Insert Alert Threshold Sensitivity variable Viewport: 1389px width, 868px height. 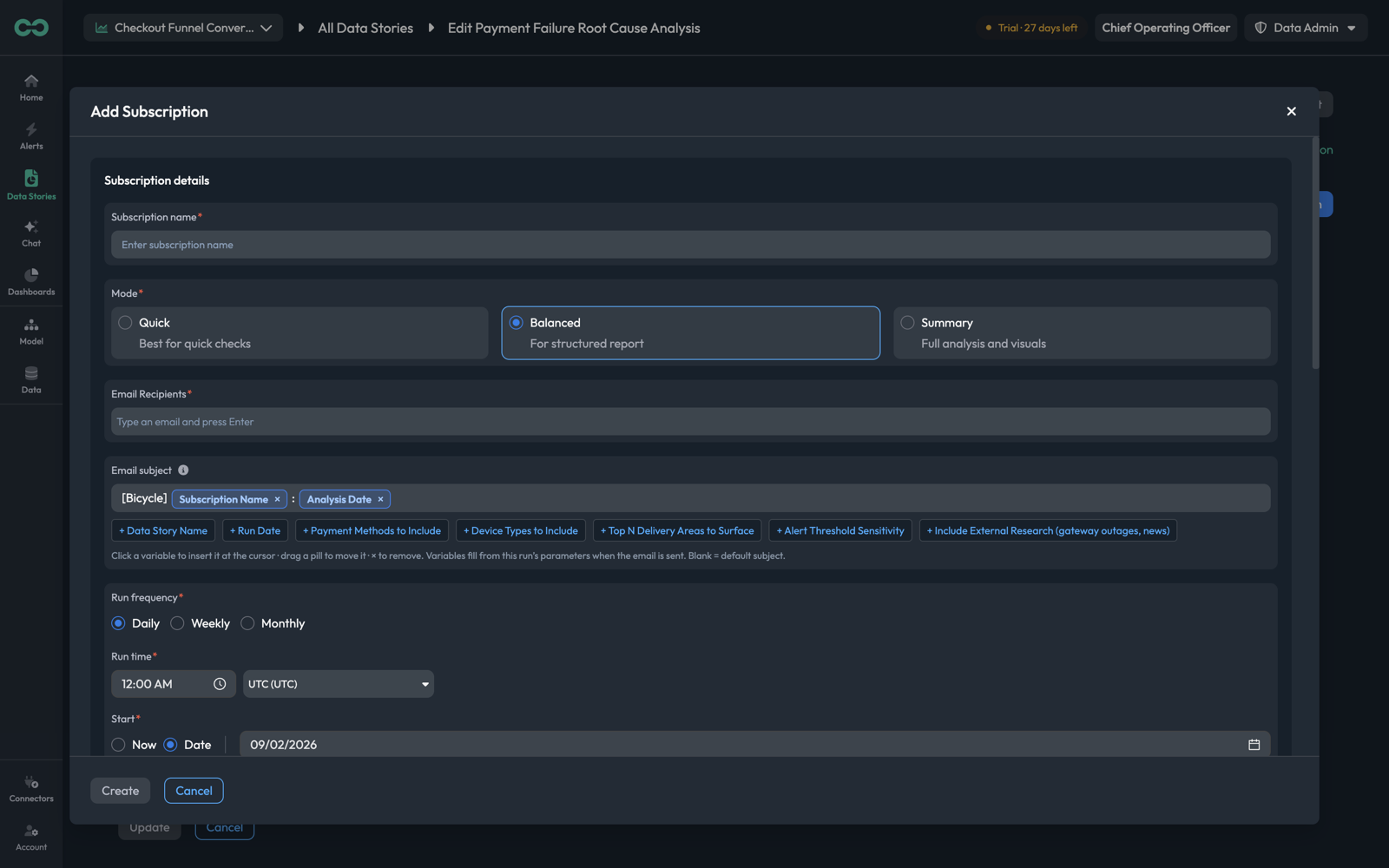[840, 530]
